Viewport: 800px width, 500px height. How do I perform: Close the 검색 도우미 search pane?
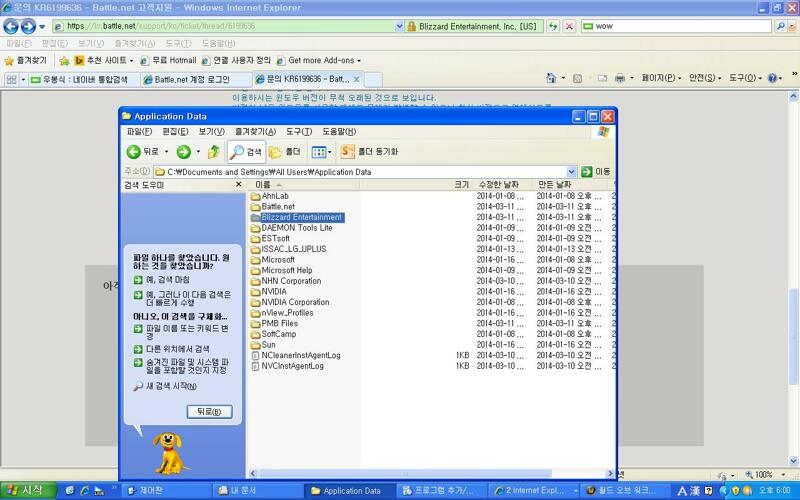pos(238,184)
